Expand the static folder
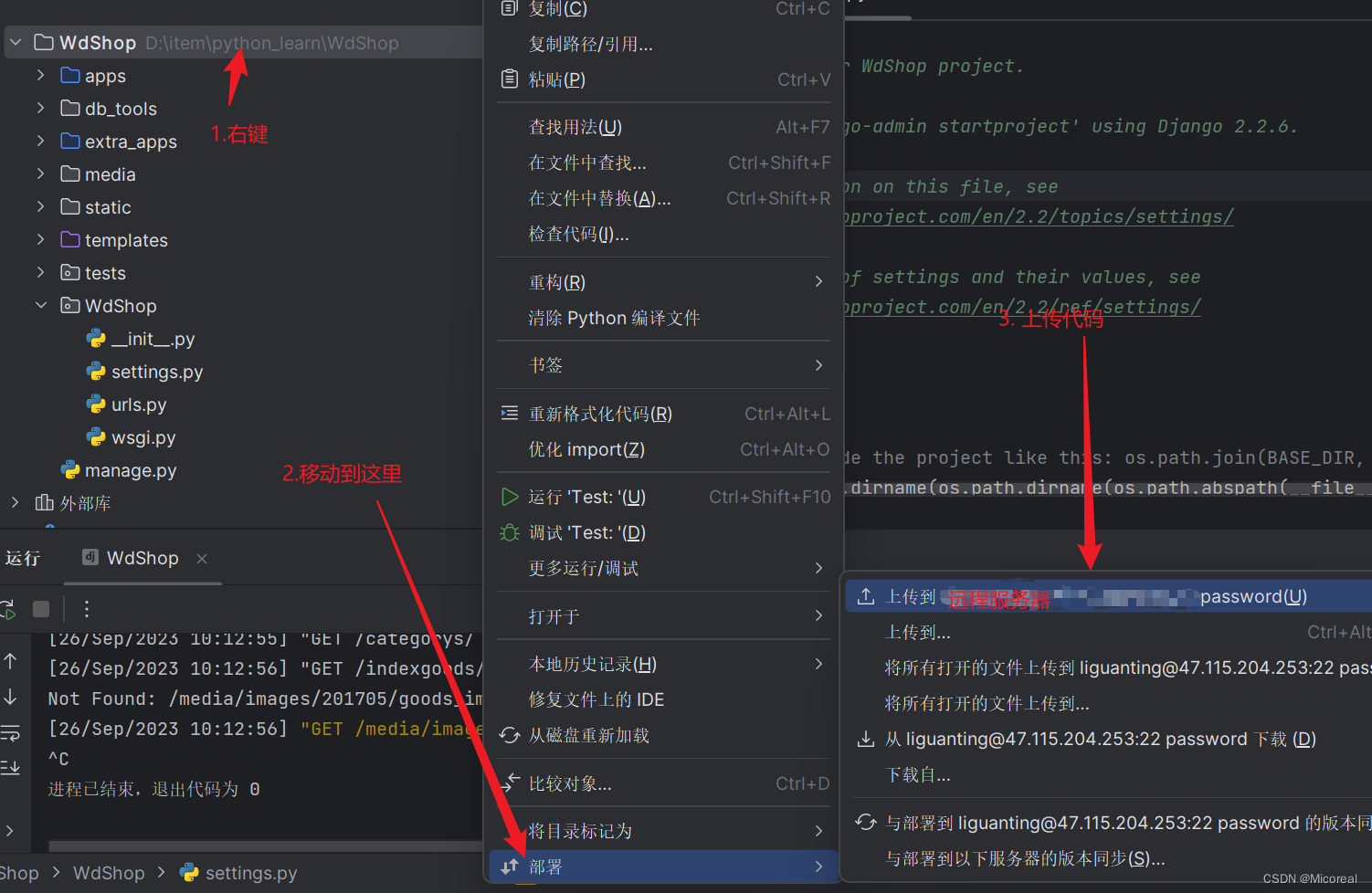Image resolution: width=1372 pixels, height=893 pixels. click(40, 207)
